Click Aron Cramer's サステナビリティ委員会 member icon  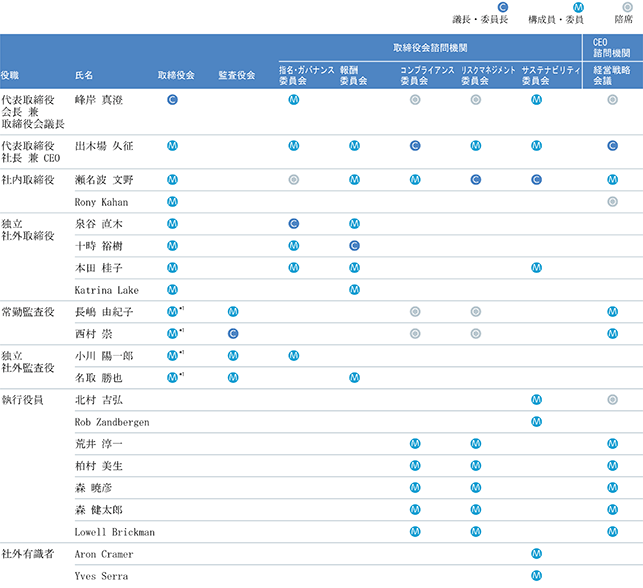coord(536,554)
